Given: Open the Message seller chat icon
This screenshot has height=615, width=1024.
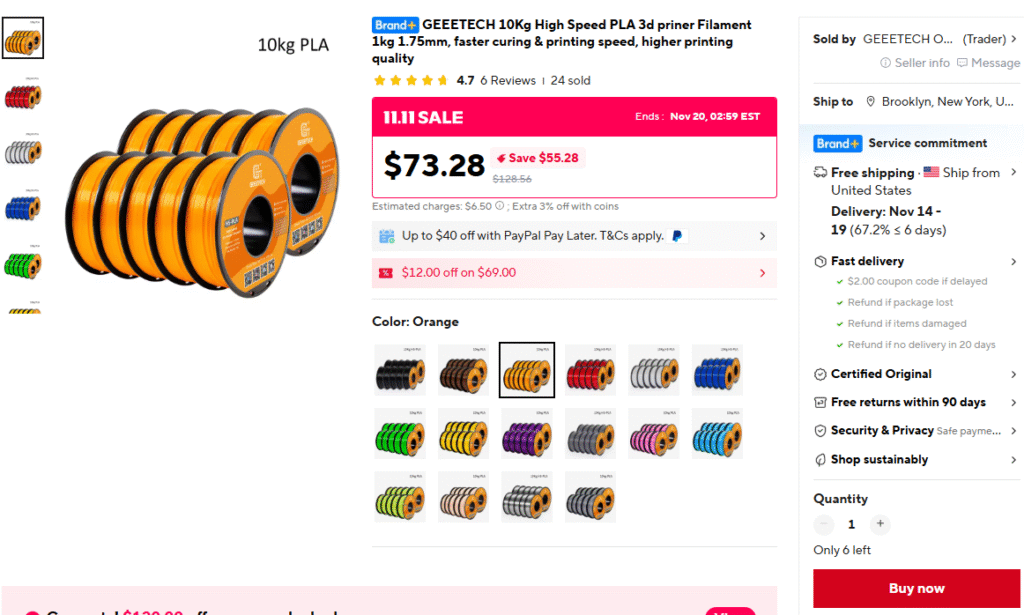Looking at the screenshot, I should tap(962, 63).
